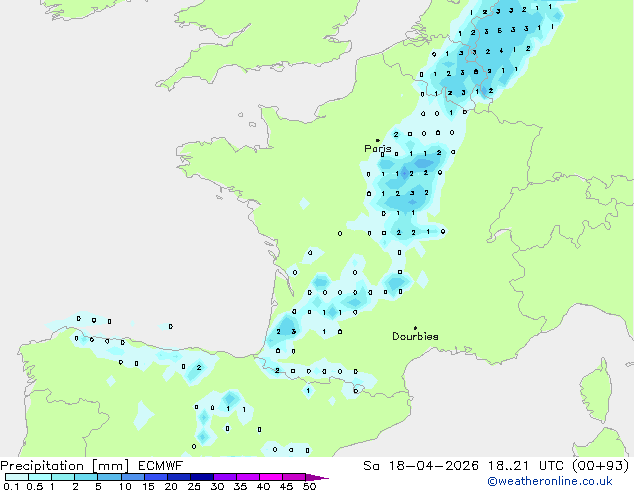The width and height of the screenshot is (634, 490).
Task: Click the Dourbies location label
Action: (x=415, y=336)
